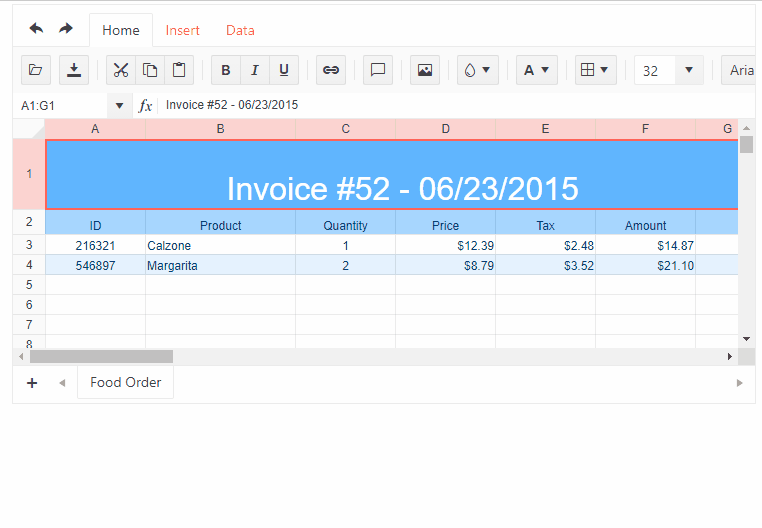Open the font size 32 dropdown

point(688,70)
